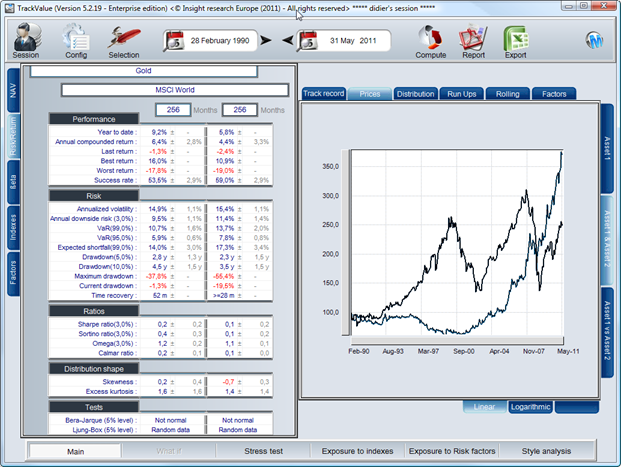Switch to the Indexes side tab
The height and width of the screenshot is (467, 621).
pyautogui.click(x=13, y=227)
